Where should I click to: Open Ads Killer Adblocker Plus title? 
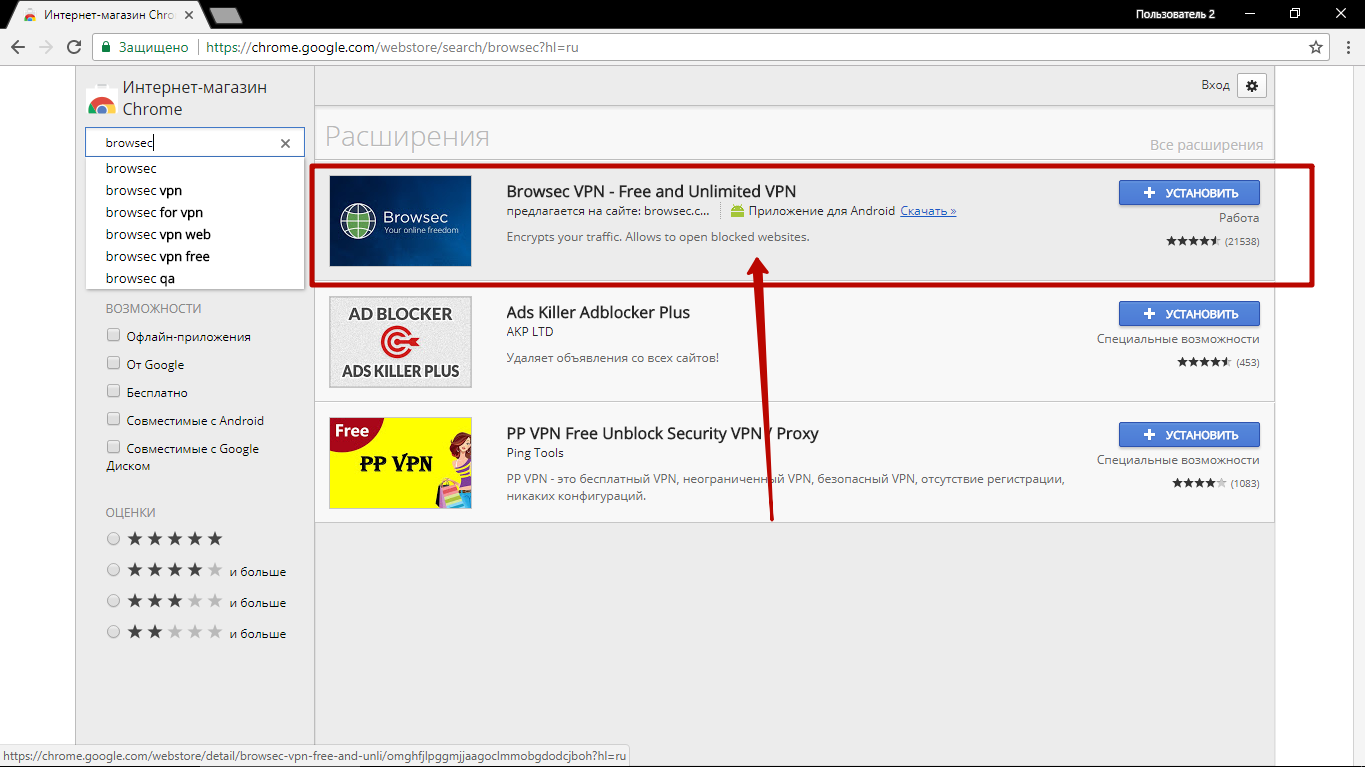coord(598,312)
